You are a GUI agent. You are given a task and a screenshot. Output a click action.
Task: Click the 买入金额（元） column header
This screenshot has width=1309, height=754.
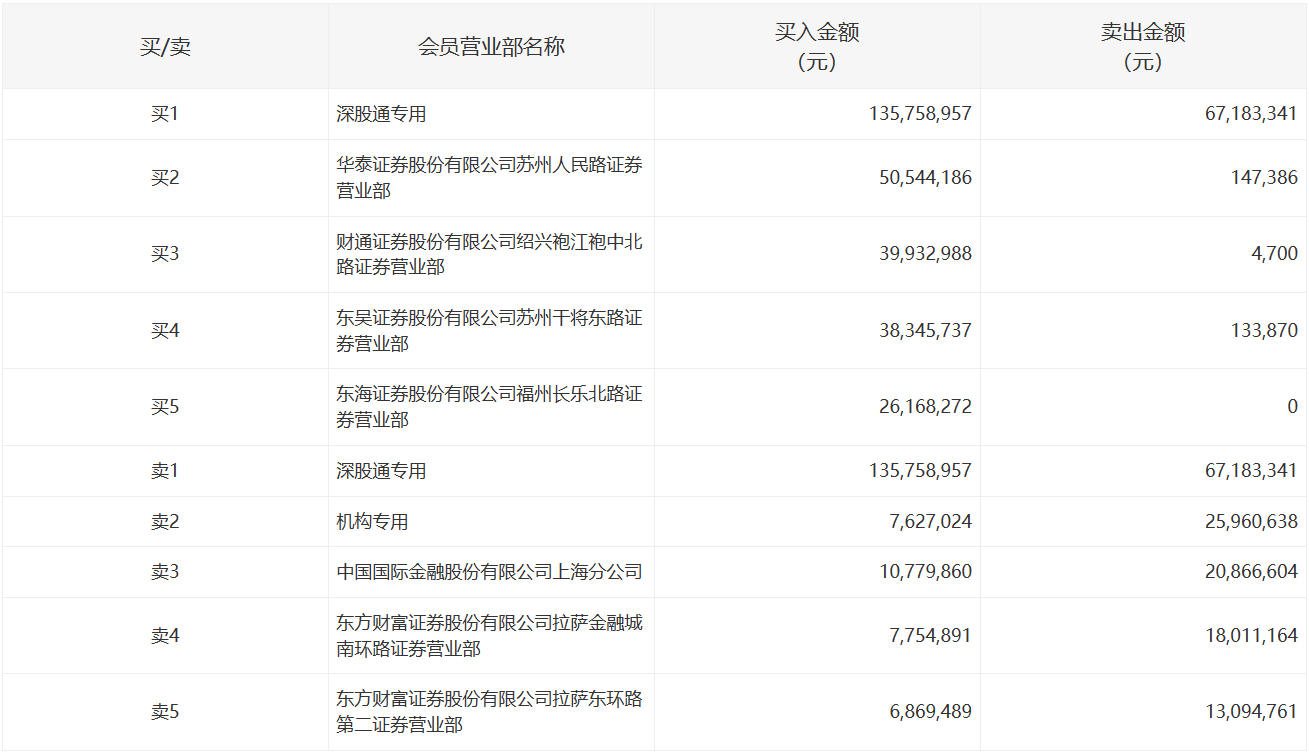[x=817, y=47]
